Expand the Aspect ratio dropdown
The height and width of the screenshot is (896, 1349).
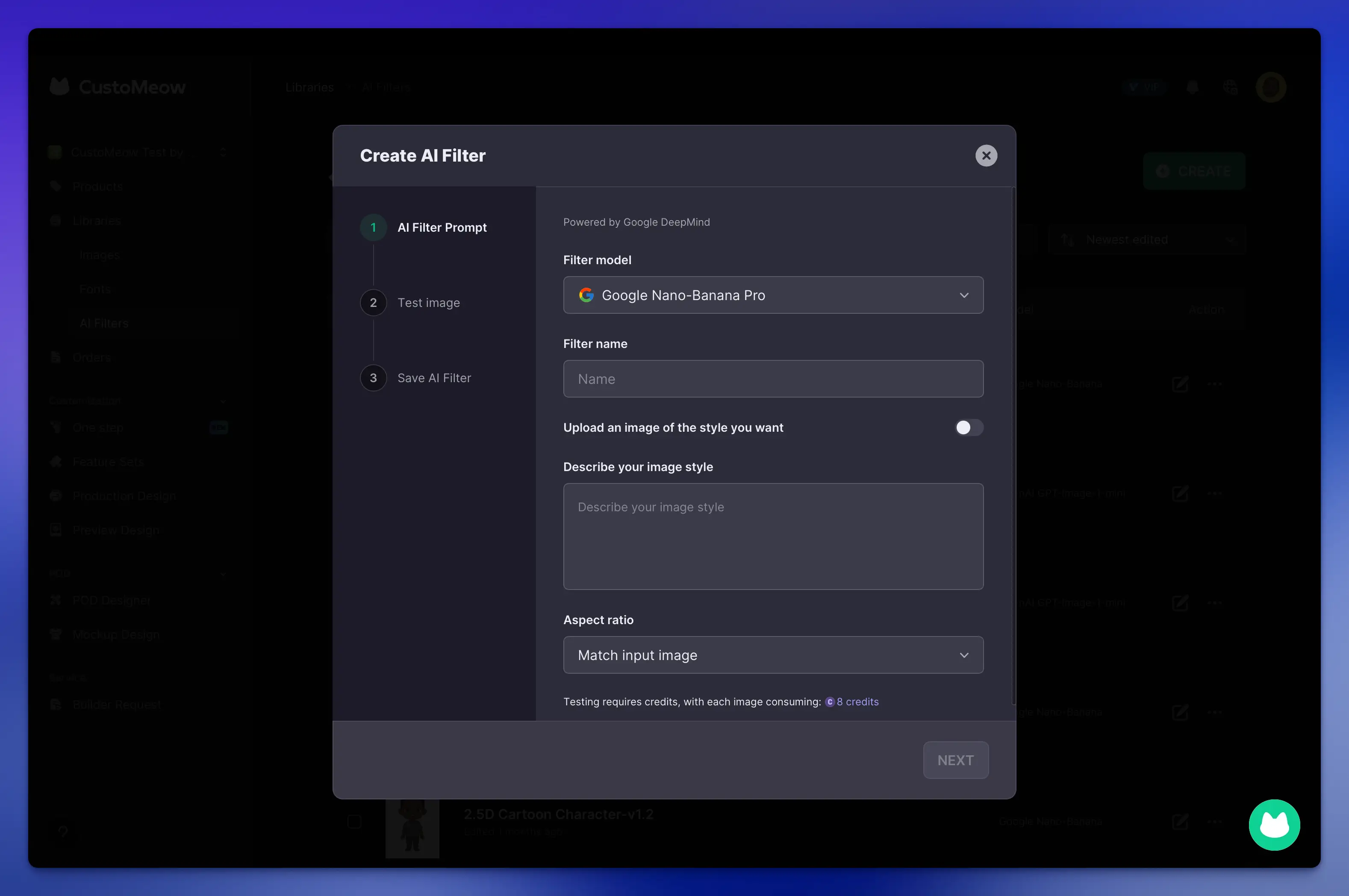[x=773, y=655]
